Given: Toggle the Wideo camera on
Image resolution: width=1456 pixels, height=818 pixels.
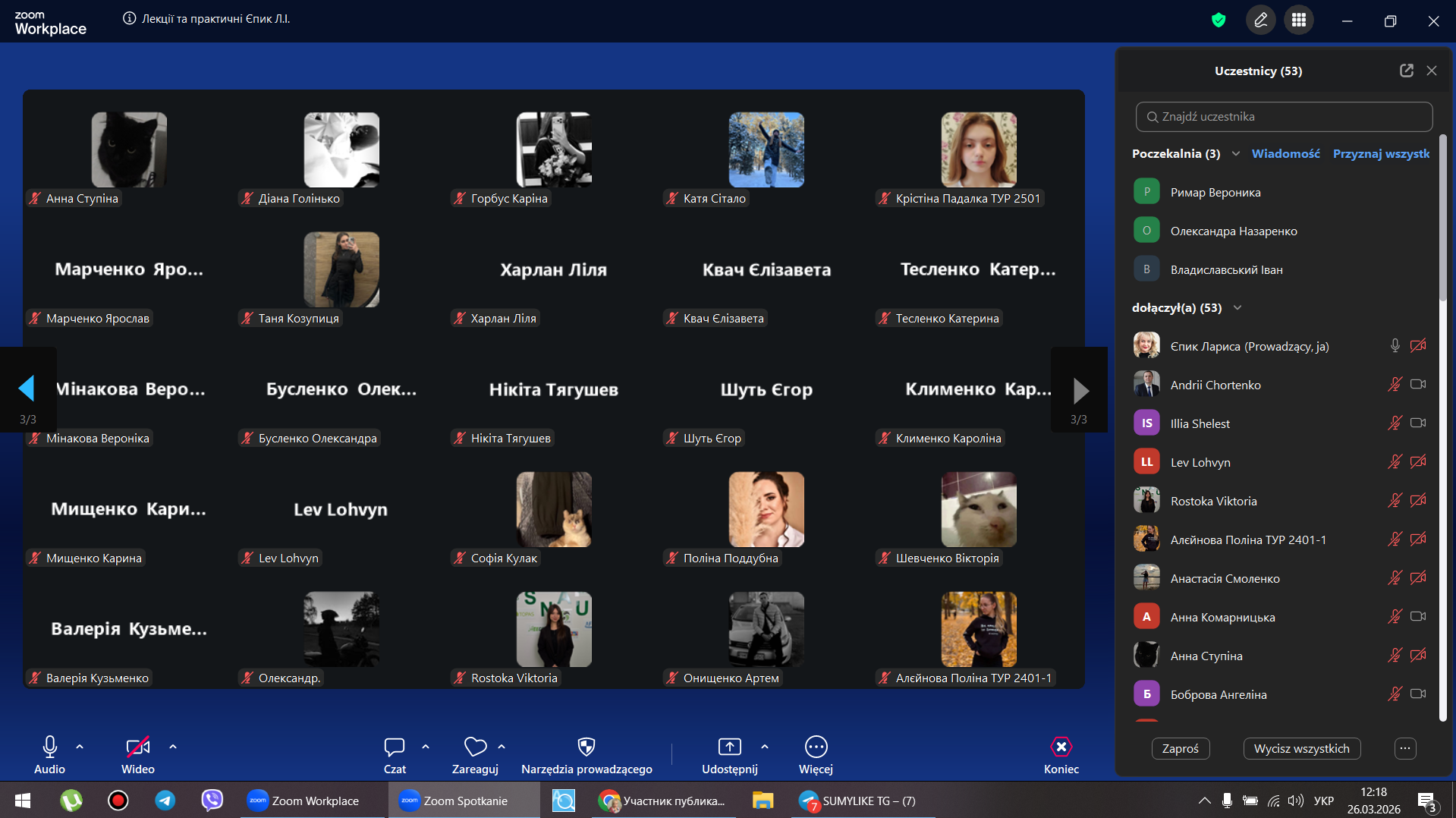Looking at the screenshot, I should [137, 747].
